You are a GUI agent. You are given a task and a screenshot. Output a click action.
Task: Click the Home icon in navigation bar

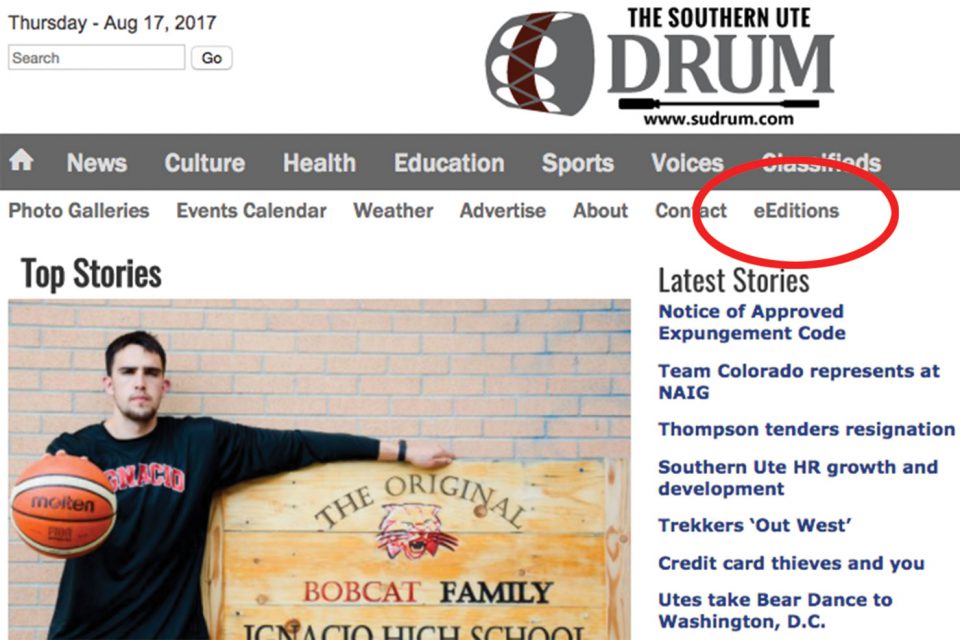tap(21, 161)
